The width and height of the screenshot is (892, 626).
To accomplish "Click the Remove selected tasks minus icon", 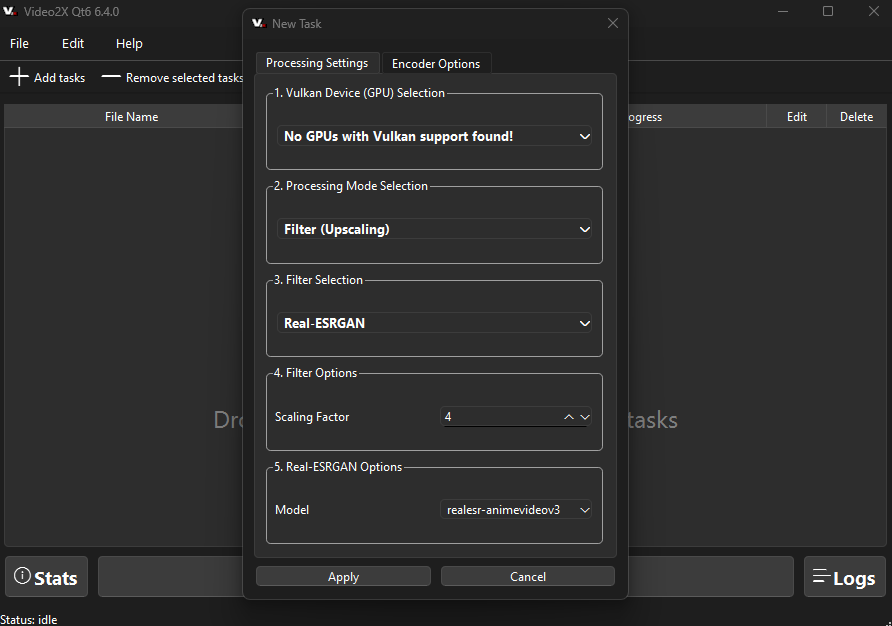I will pos(111,77).
